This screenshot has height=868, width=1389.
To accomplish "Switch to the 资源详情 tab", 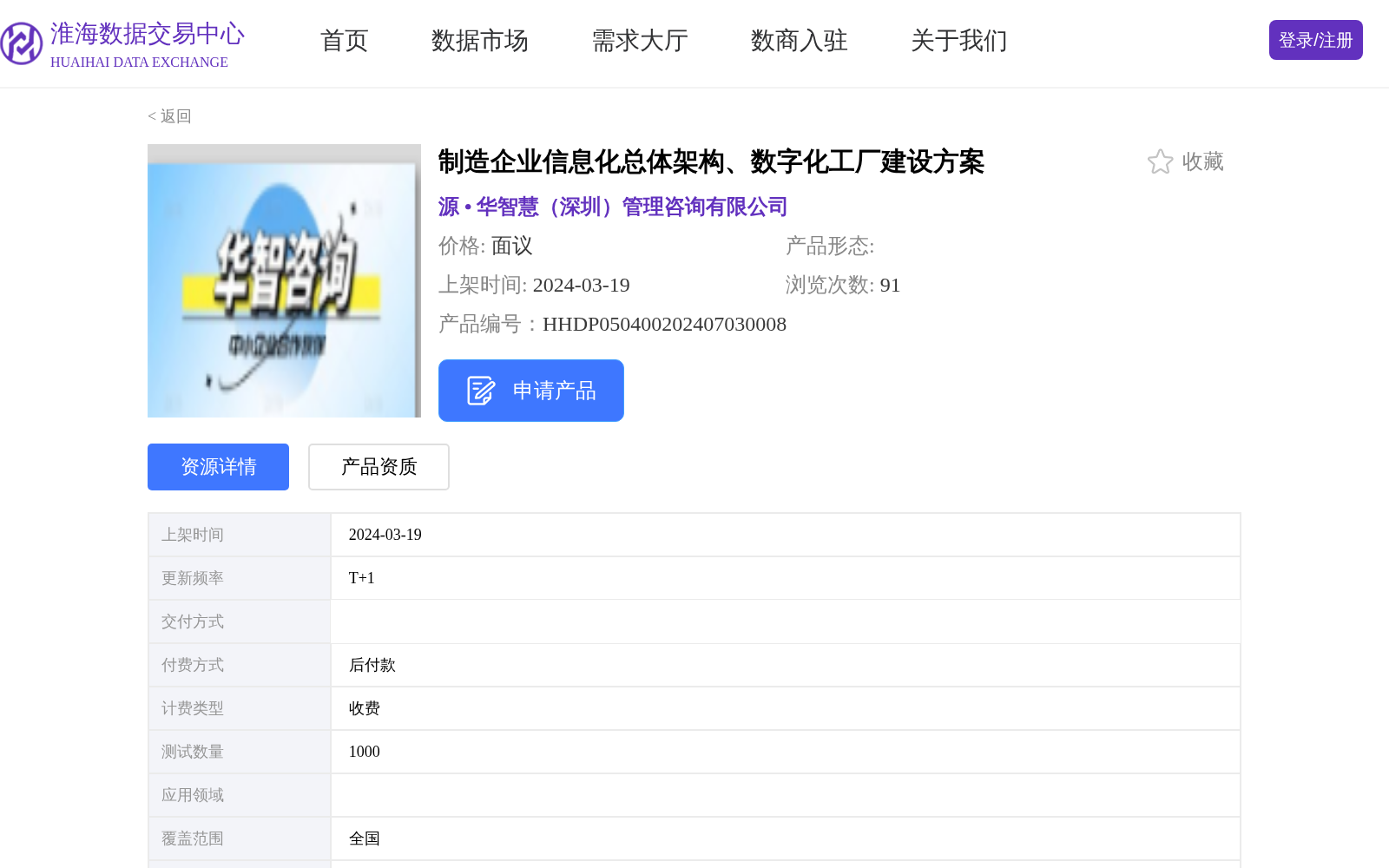I will tap(218, 467).
